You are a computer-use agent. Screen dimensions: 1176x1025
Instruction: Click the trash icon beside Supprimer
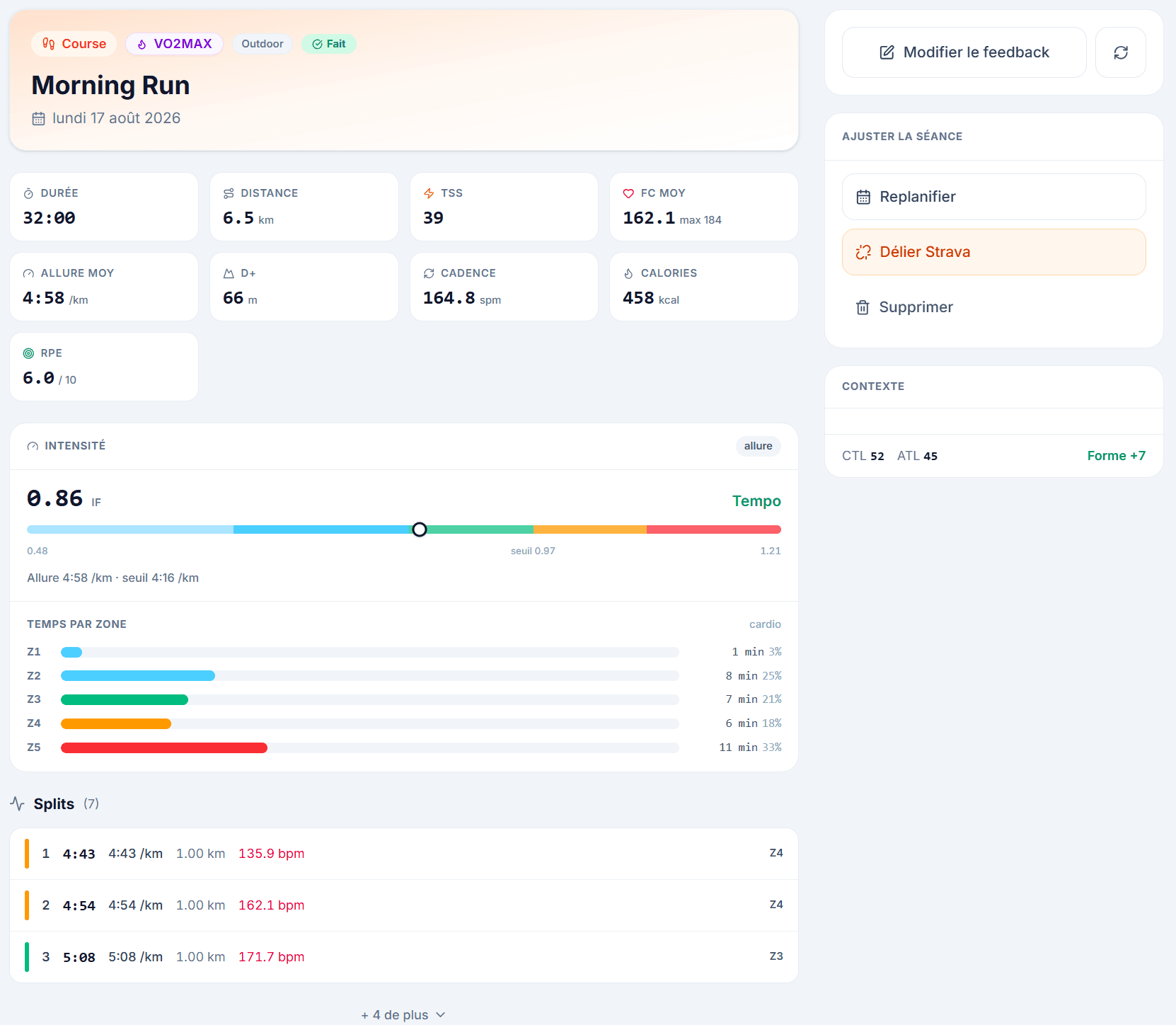click(863, 307)
